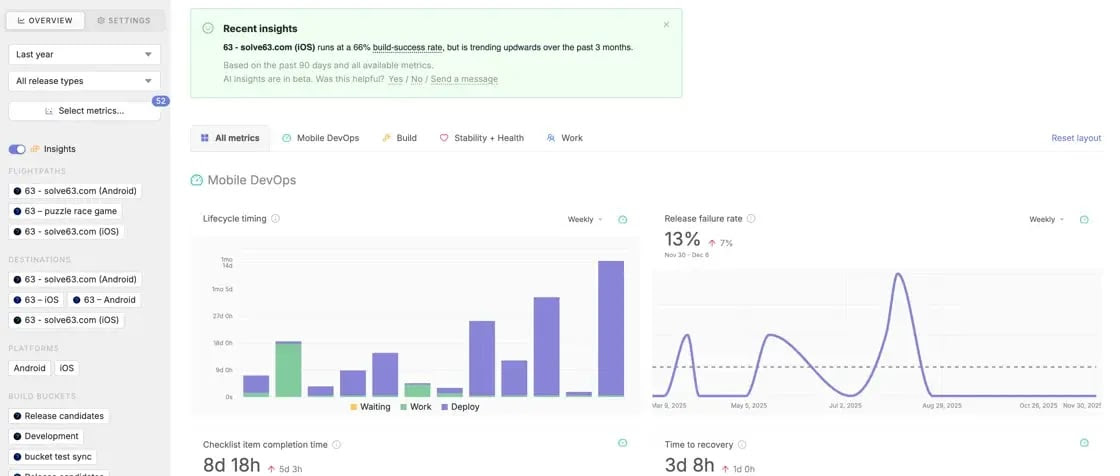
Task: Click No for insight helpfulness
Action: [x=417, y=79]
